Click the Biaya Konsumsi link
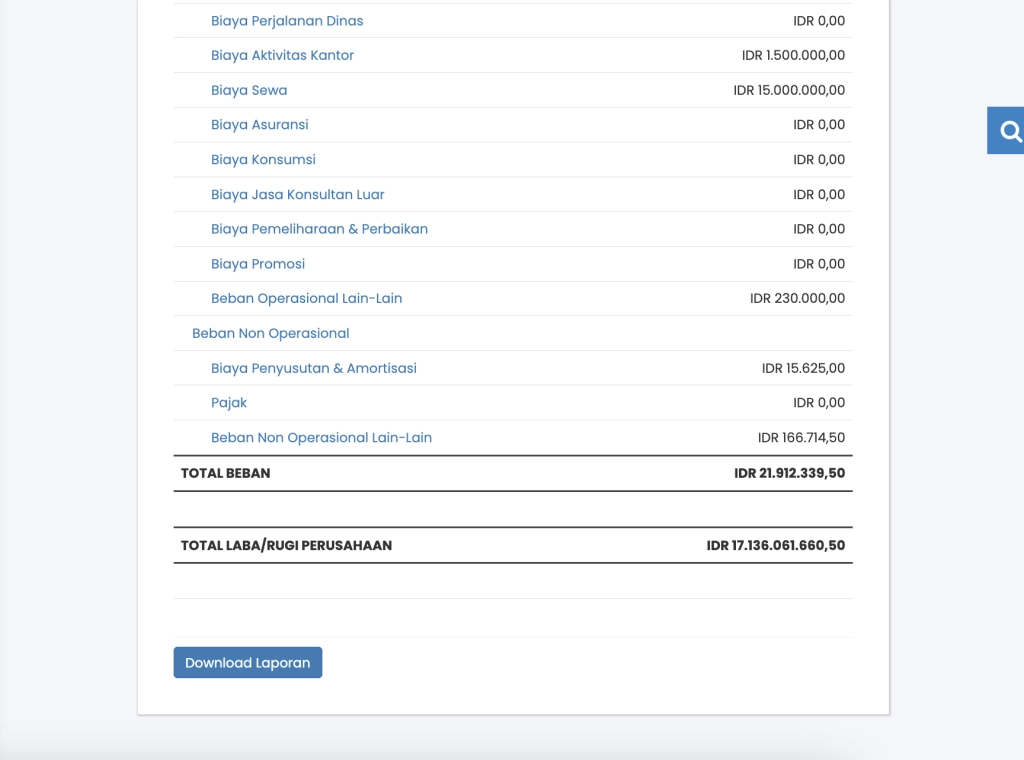1024x760 pixels. 263,160
